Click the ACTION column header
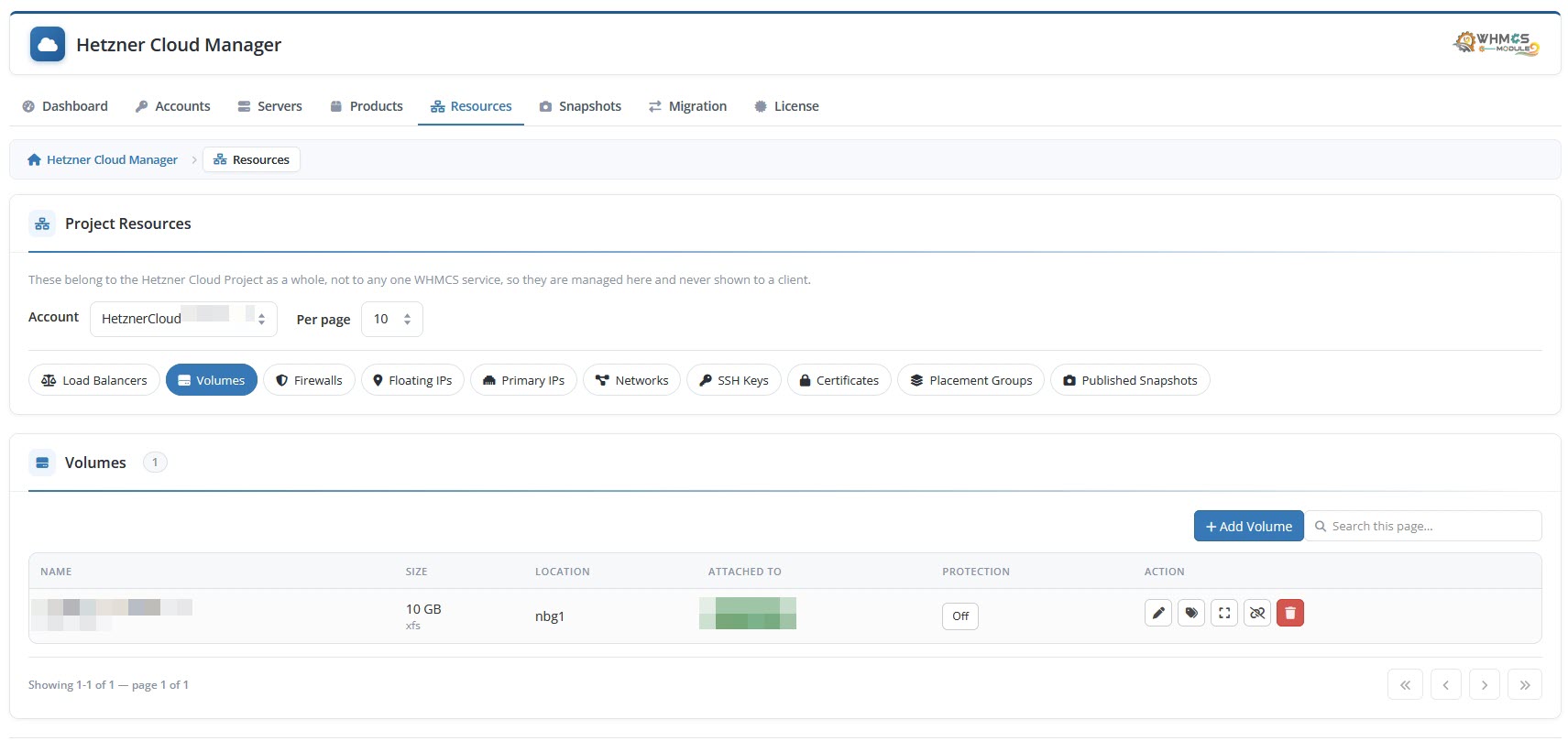The height and width of the screenshot is (741, 1568). pyautogui.click(x=1165, y=572)
